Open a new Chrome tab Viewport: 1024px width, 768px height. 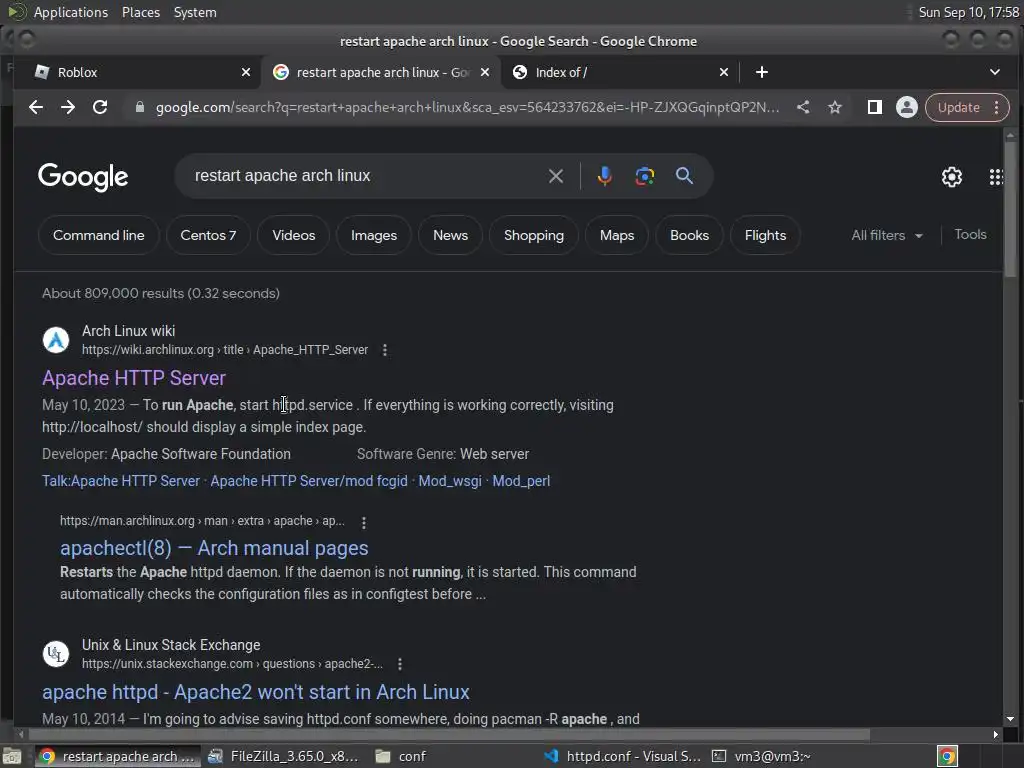761,72
